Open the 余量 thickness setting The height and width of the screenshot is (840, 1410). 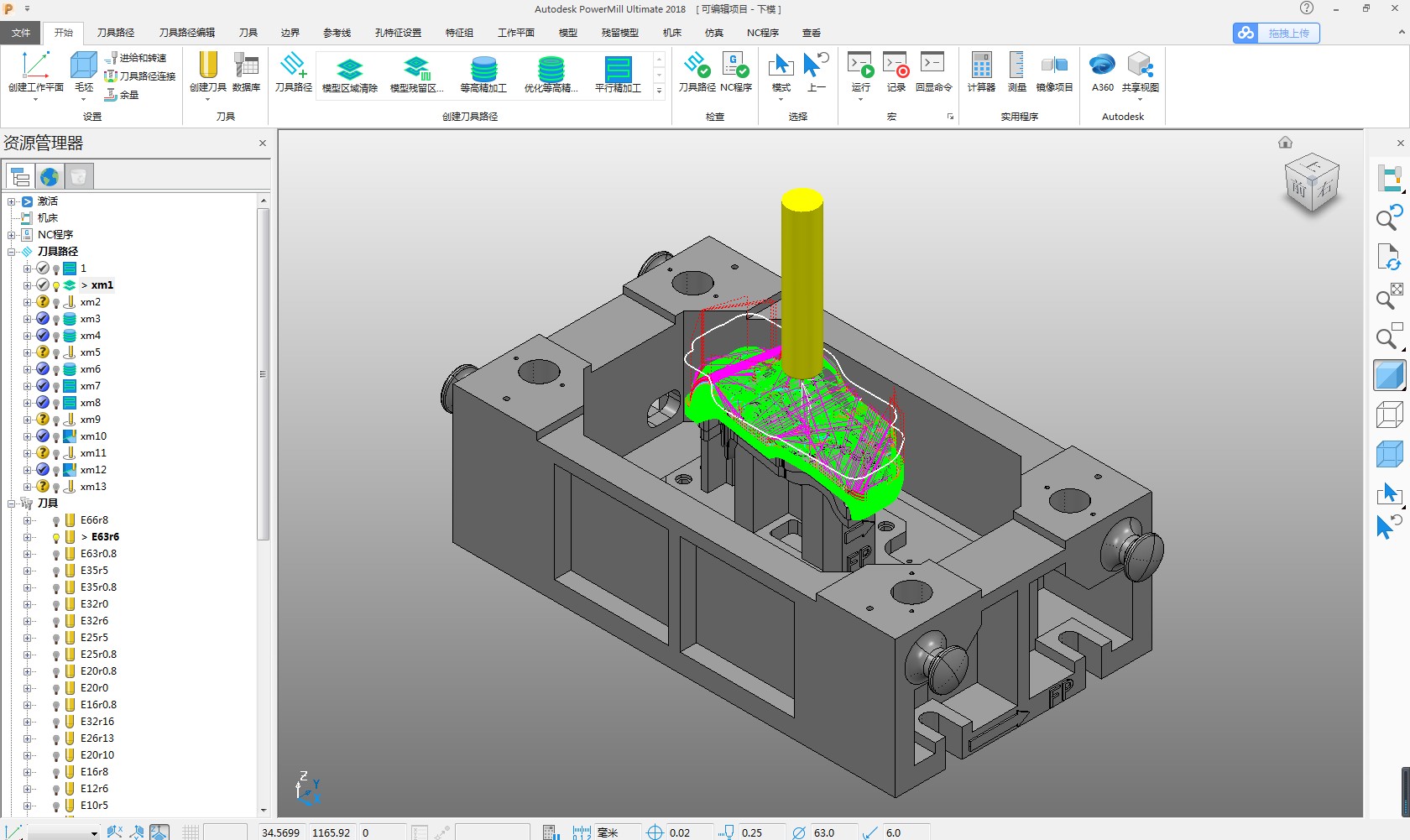122,95
